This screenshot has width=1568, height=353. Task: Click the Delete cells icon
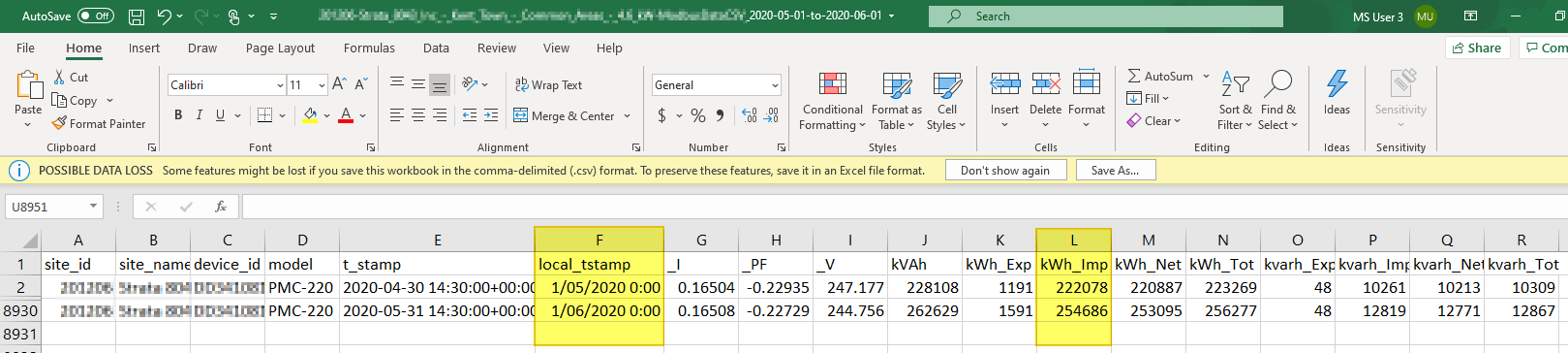1045,84
